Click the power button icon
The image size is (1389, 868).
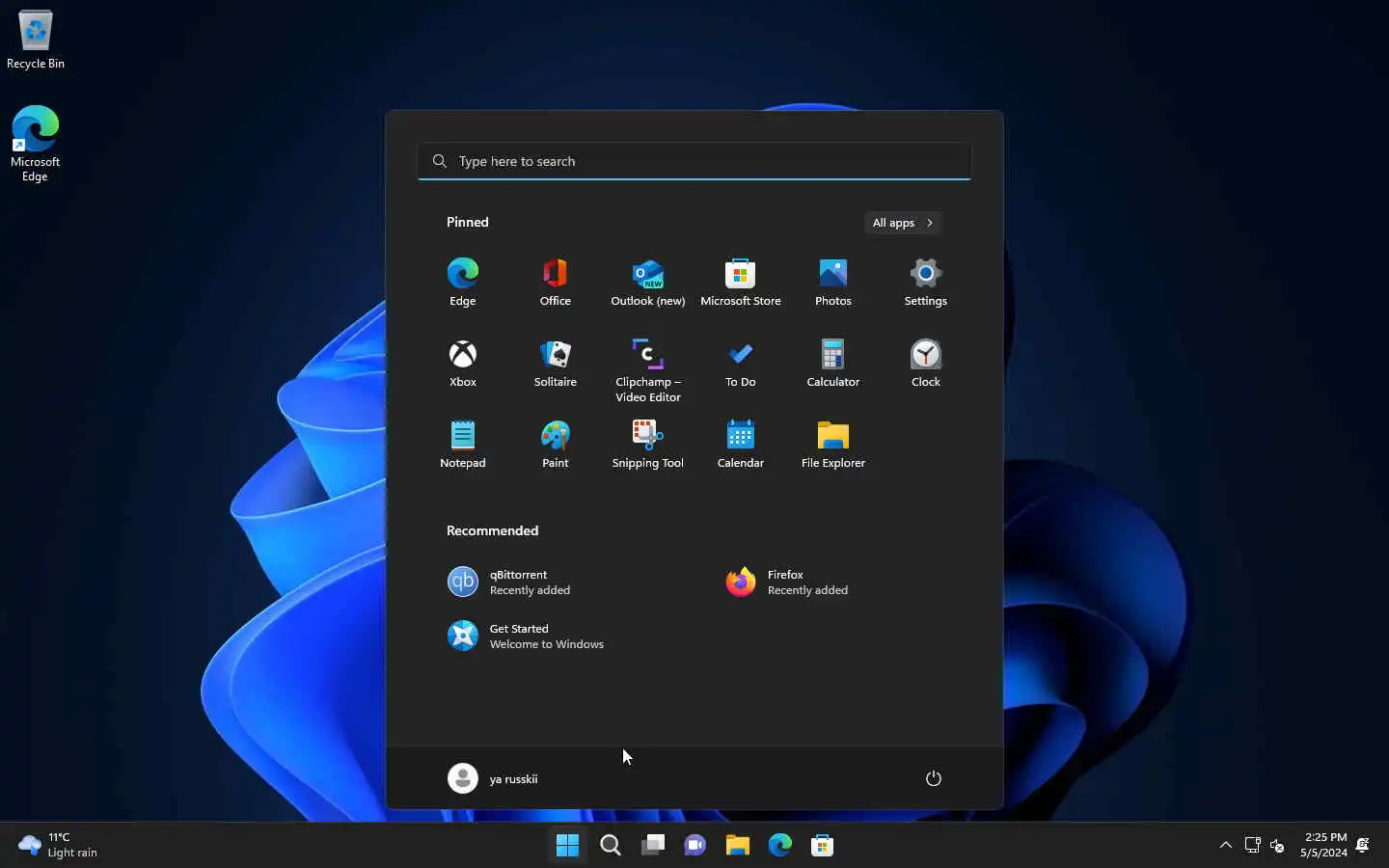pos(934,778)
